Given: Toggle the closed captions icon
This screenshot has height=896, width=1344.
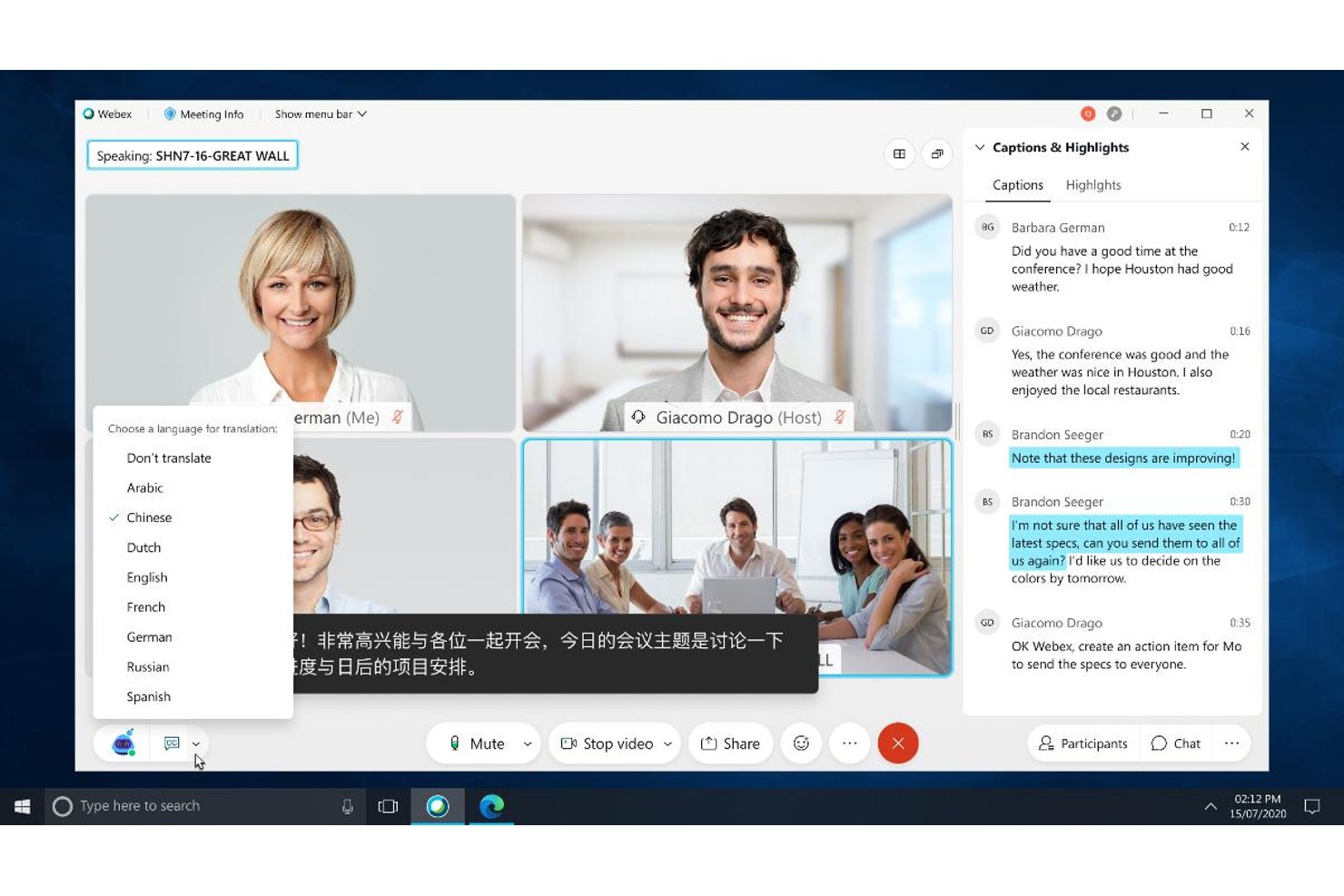Looking at the screenshot, I should tap(172, 743).
